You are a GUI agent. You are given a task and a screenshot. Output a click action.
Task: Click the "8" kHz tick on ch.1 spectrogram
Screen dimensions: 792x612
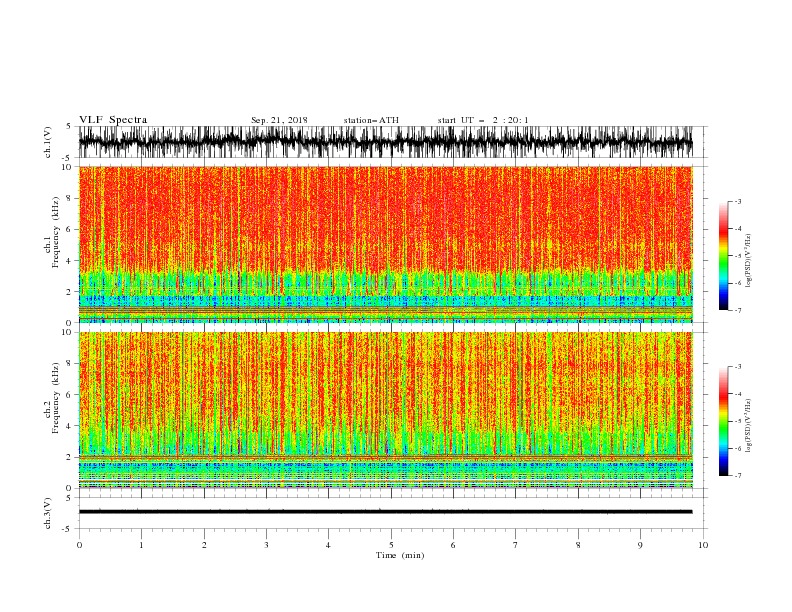69,198
